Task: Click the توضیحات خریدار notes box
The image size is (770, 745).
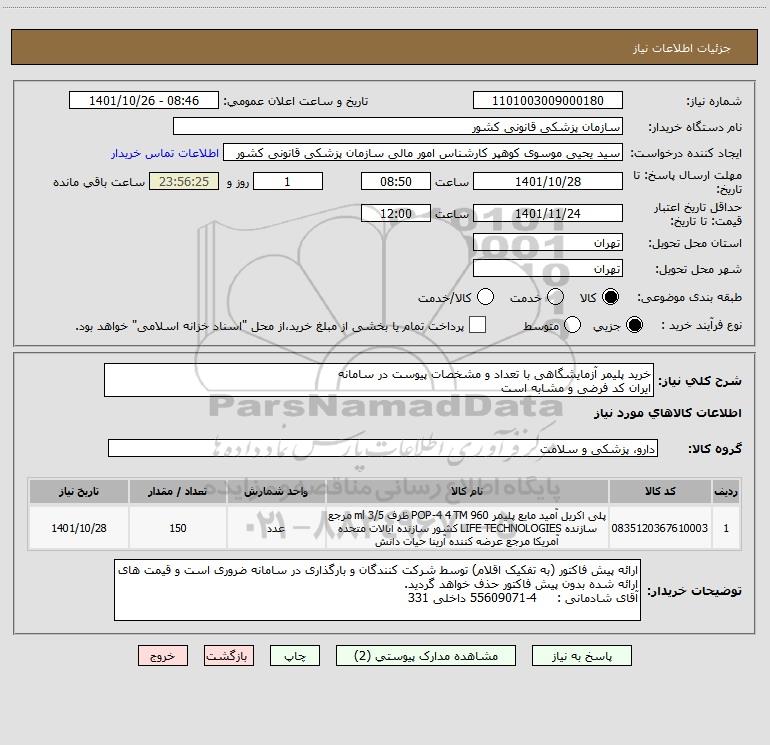Action: (377, 590)
